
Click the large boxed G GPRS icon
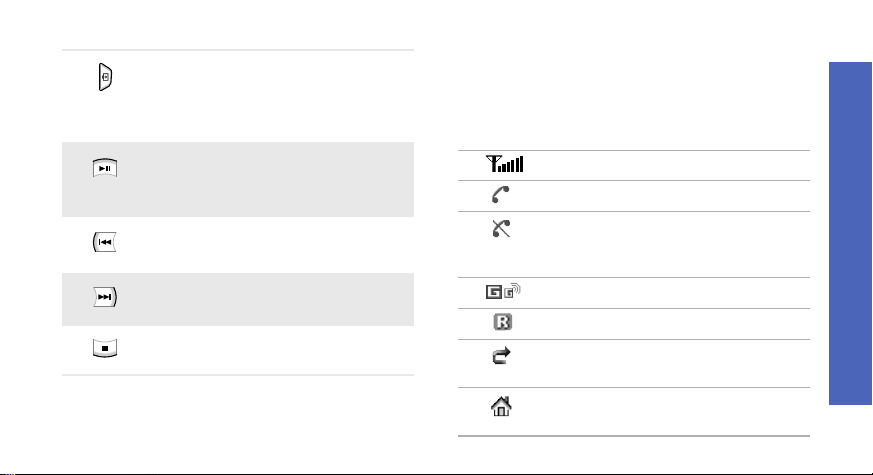[x=493, y=292]
